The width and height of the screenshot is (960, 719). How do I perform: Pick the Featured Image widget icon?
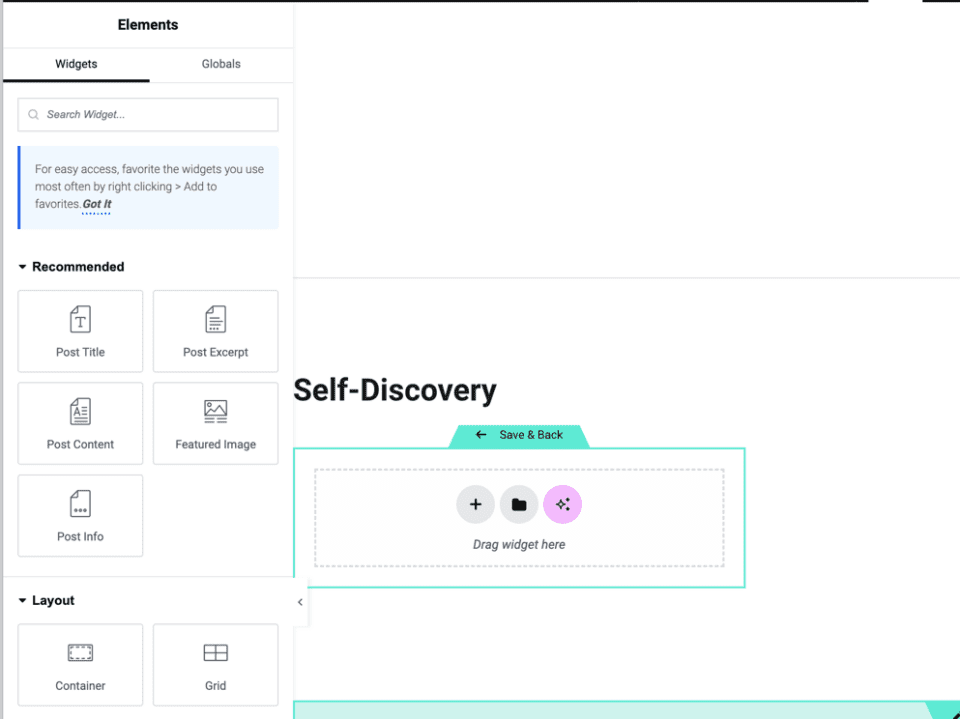pyautogui.click(x=215, y=412)
